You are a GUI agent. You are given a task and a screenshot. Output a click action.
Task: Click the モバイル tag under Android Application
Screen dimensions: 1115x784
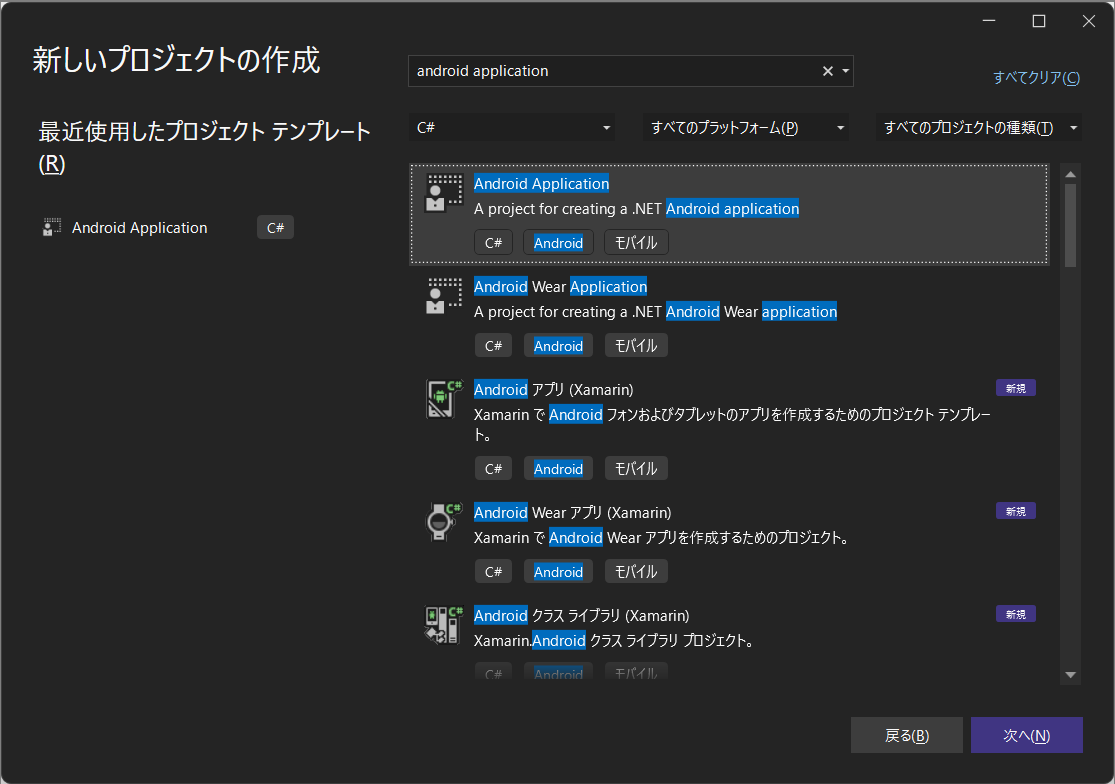coord(636,242)
